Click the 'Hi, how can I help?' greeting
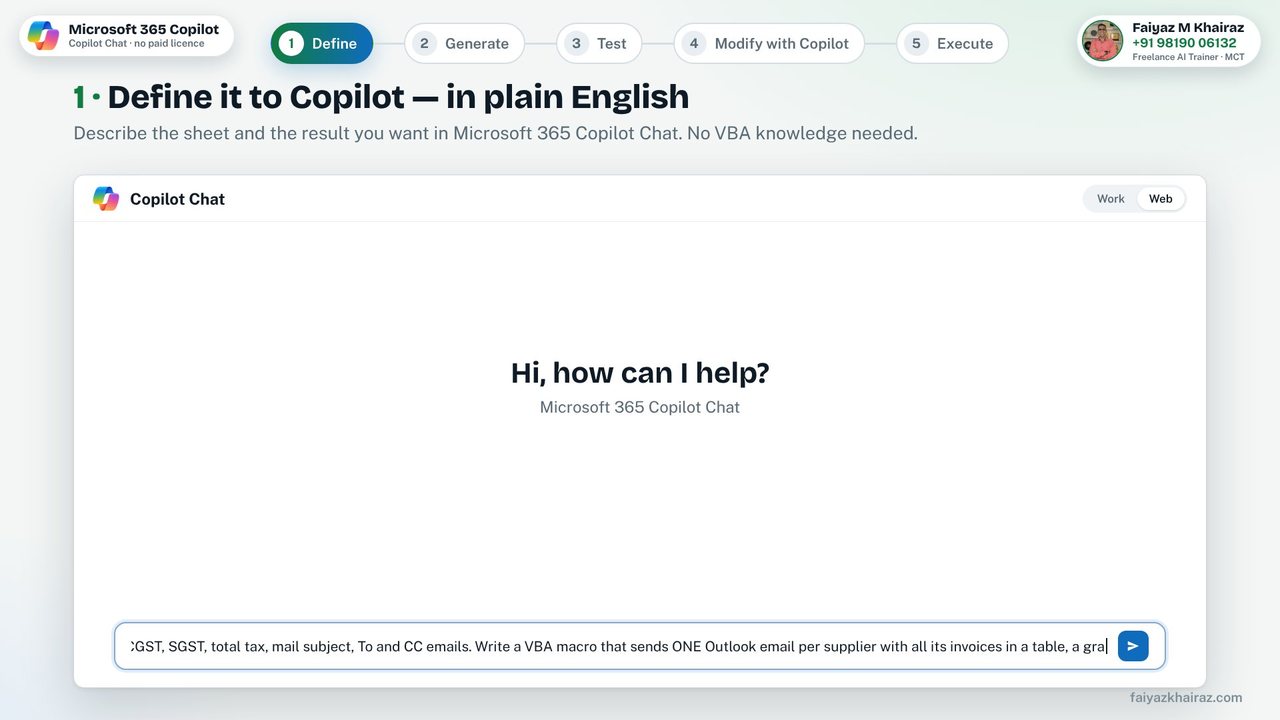The width and height of the screenshot is (1280, 720). click(640, 373)
